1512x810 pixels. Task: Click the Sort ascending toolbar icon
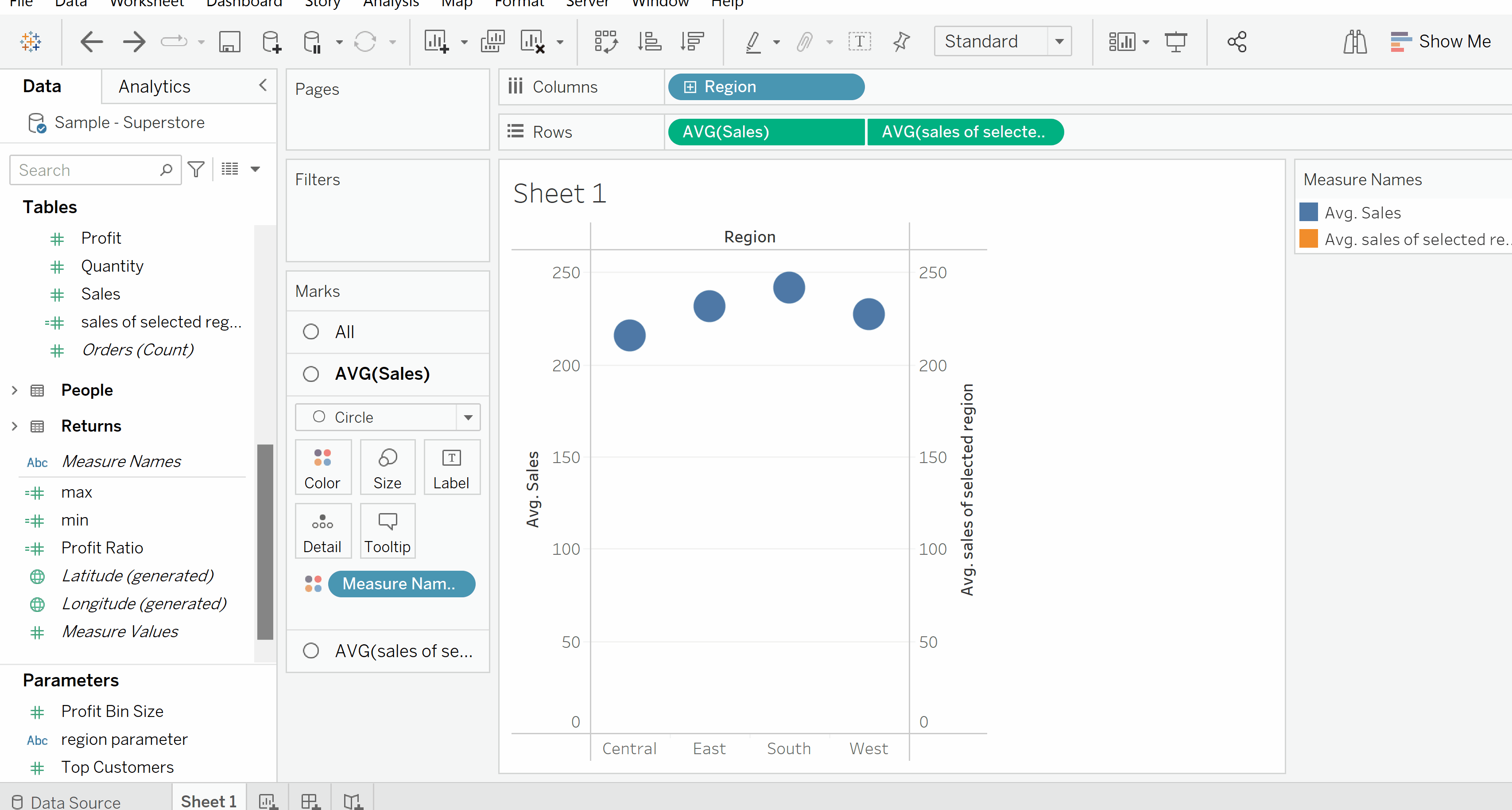point(650,42)
